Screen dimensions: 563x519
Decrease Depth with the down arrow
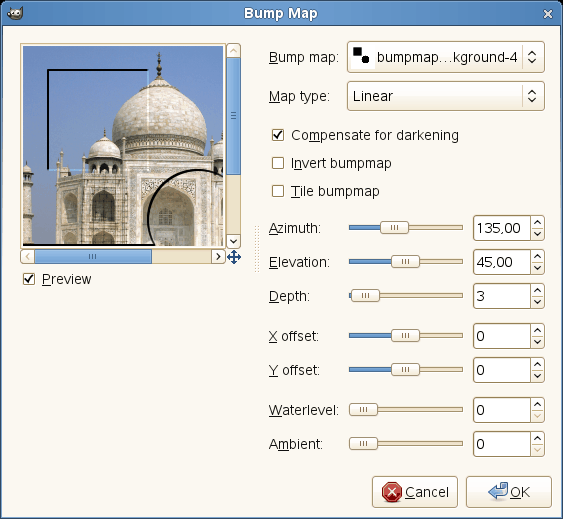(537, 302)
